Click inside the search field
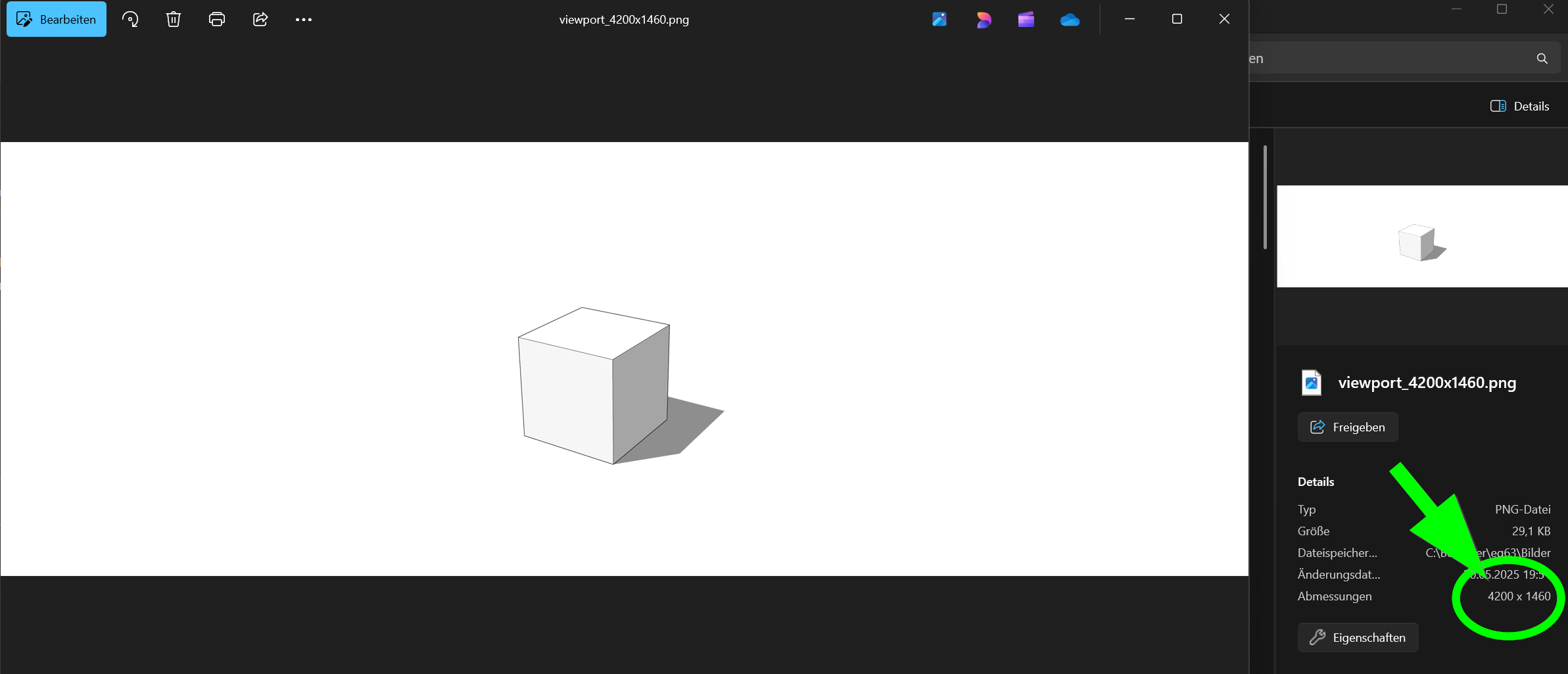The image size is (1568, 674). click(1381, 59)
